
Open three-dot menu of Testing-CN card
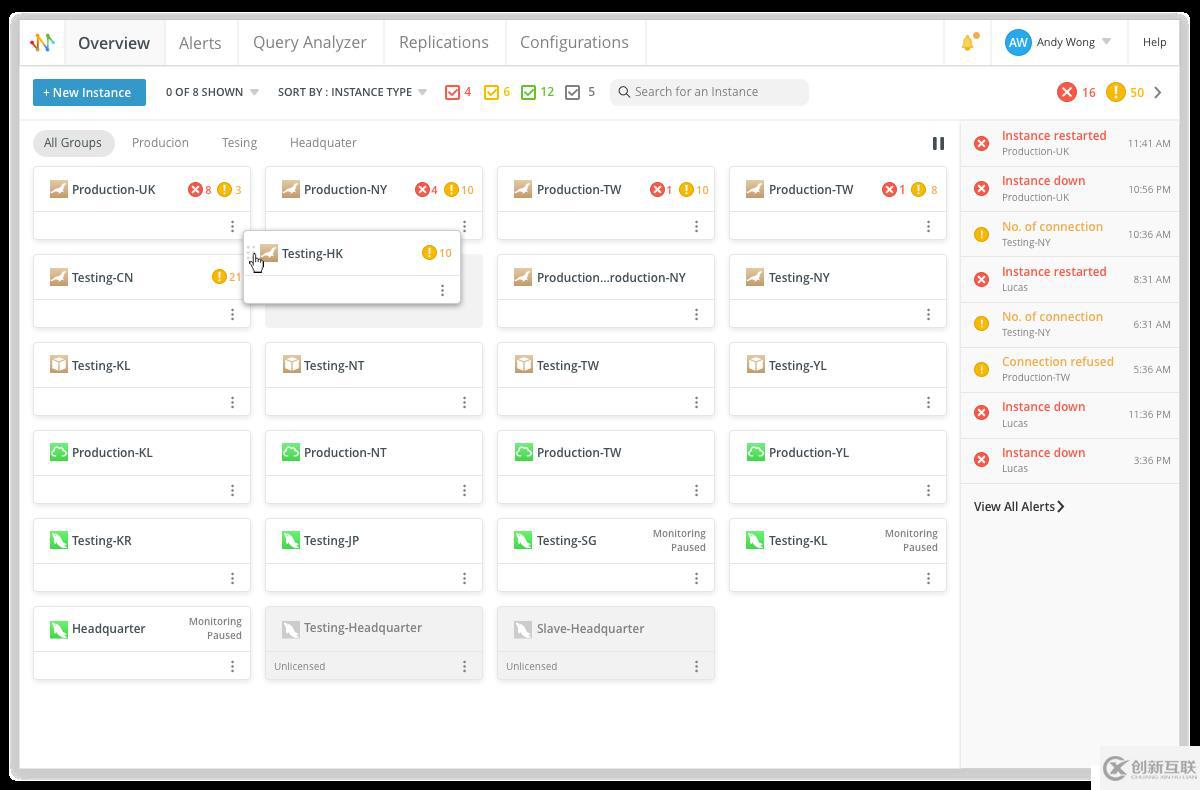tap(232, 314)
